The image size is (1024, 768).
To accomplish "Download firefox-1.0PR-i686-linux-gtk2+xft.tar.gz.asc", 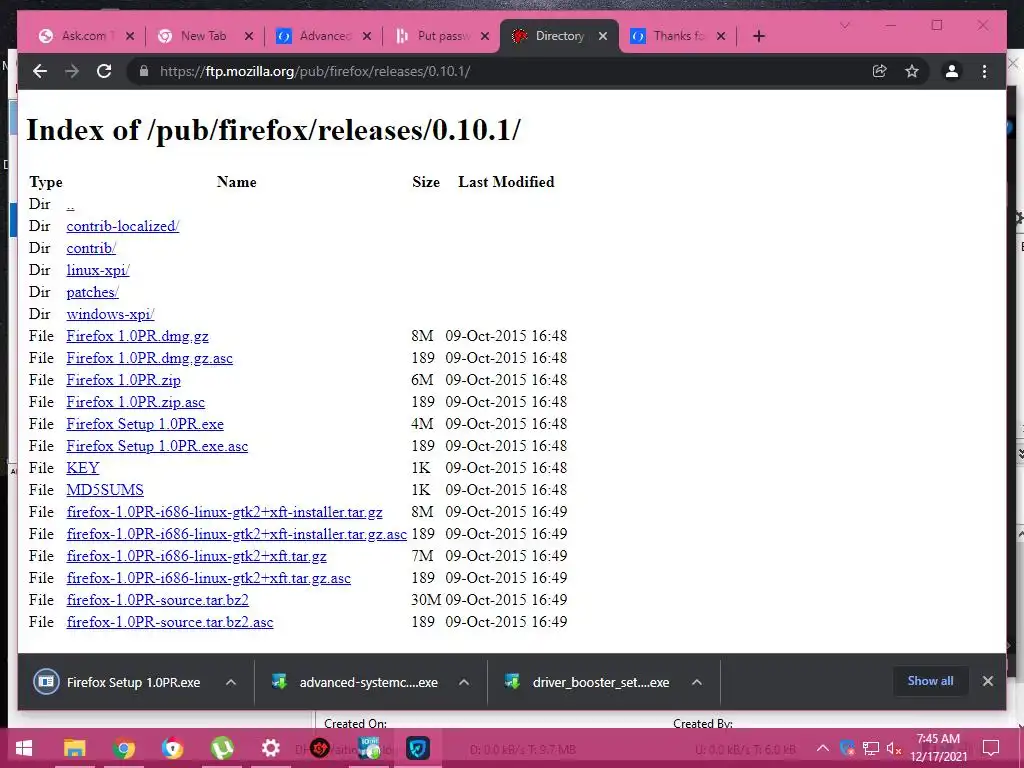I will click(x=208, y=578).
